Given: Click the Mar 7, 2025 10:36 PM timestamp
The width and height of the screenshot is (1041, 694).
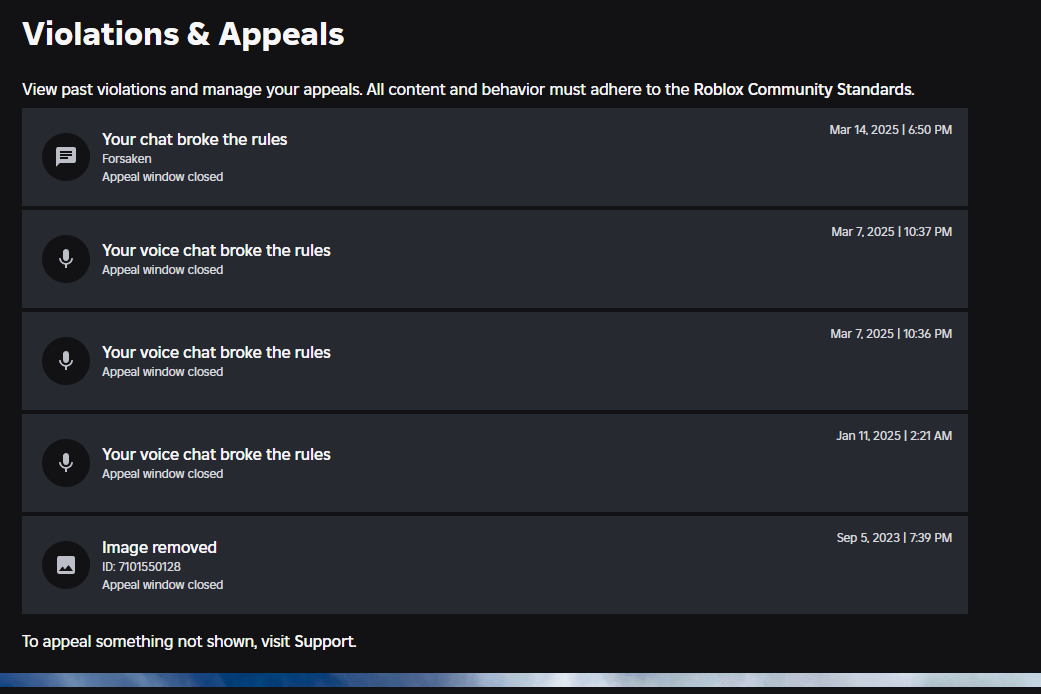Looking at the screenshot, I should coord(891,334).
